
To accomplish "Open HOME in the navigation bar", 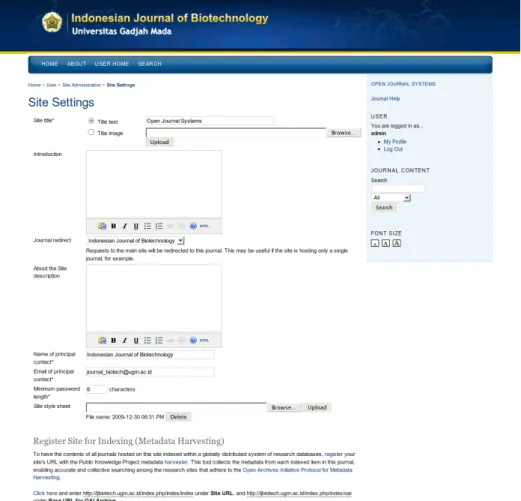I will pyautogui.click(x=50, y=64).
